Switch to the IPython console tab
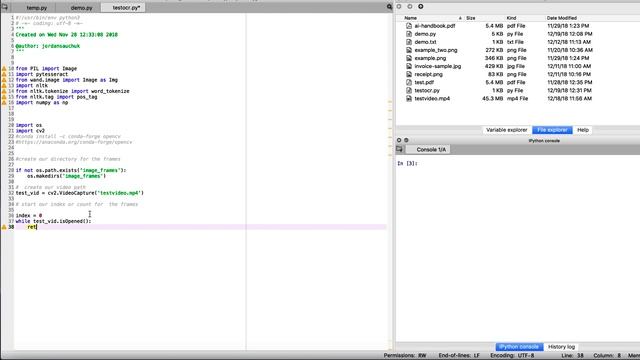Screen dimensions: 640x360 point(519,347)
